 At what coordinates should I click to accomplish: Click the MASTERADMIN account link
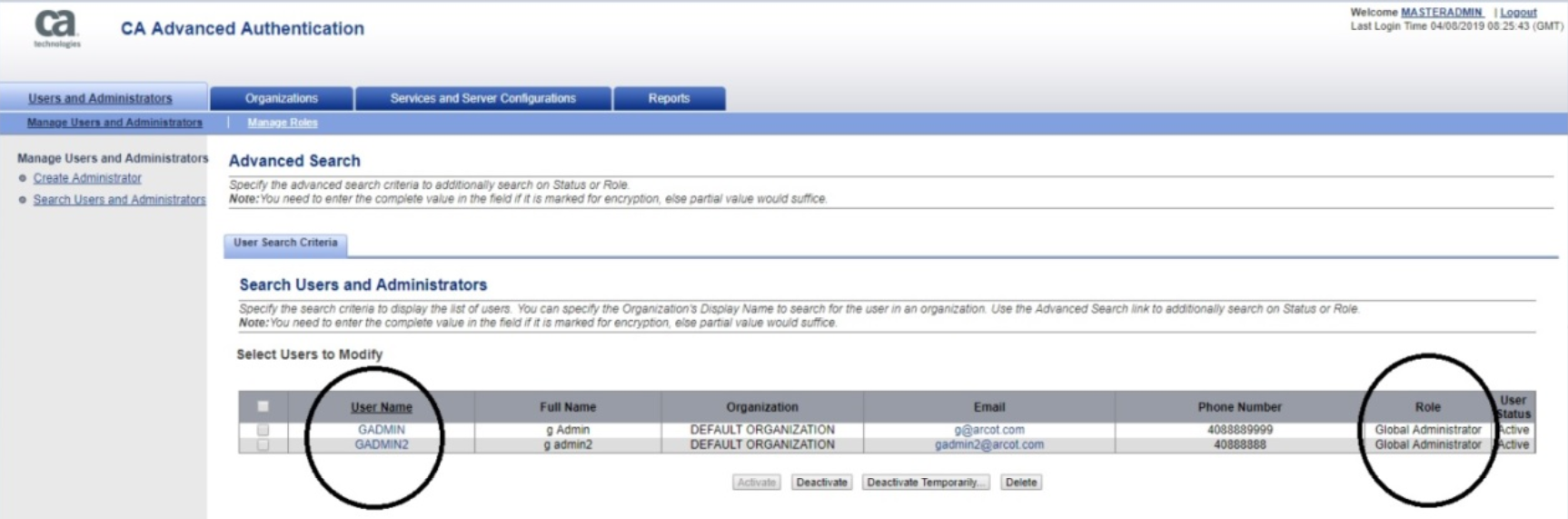(x=1442, y=12)
